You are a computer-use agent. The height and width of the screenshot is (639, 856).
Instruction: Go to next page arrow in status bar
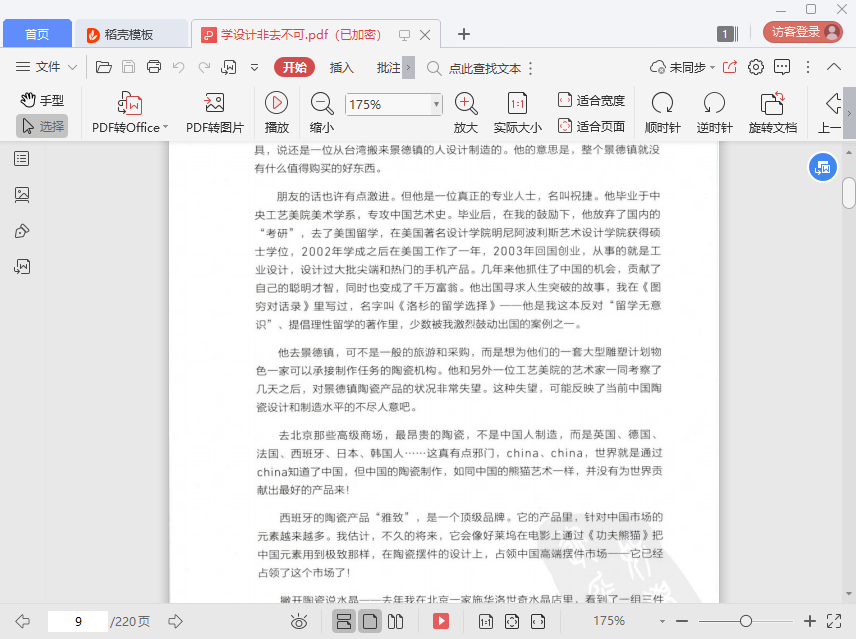coord(175,621)
